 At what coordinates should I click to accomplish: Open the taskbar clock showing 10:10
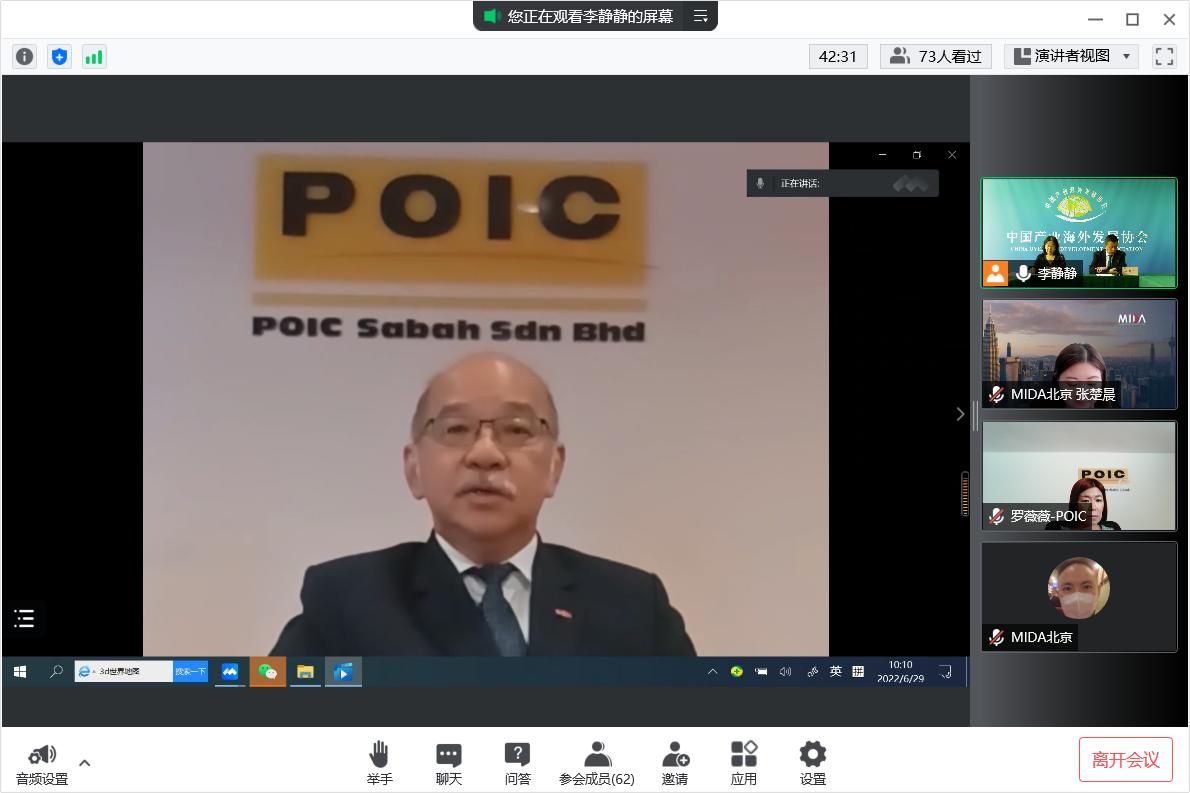pos(900,672)
